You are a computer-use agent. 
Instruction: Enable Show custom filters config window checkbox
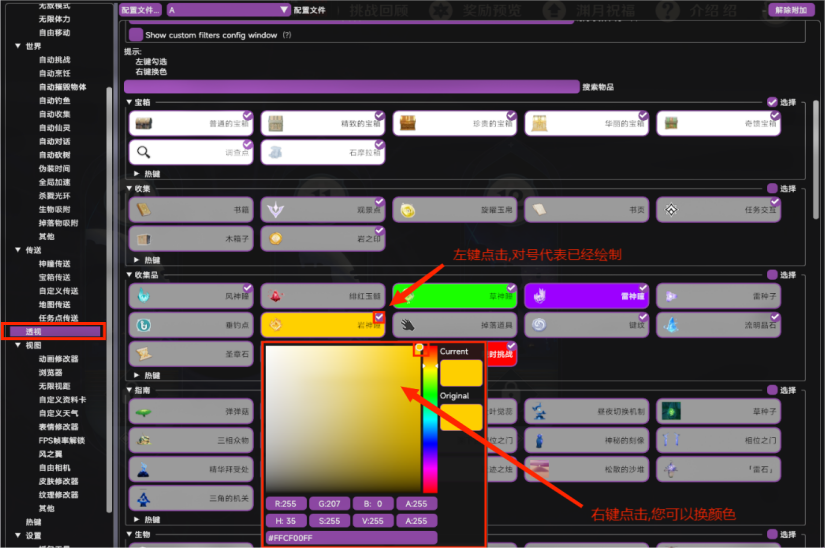tap(136, 35)
